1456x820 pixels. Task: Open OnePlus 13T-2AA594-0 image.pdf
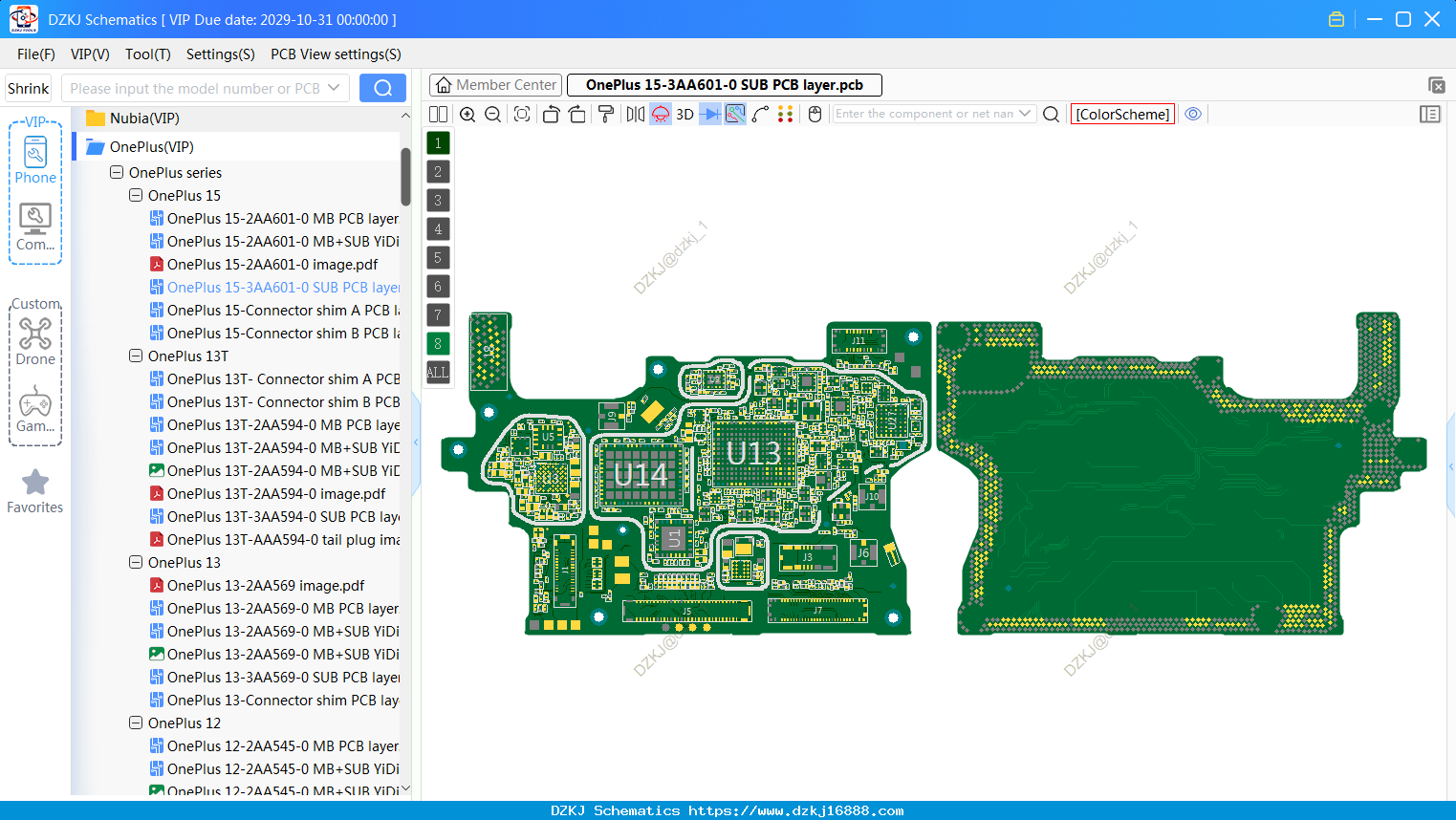[268, 494]
